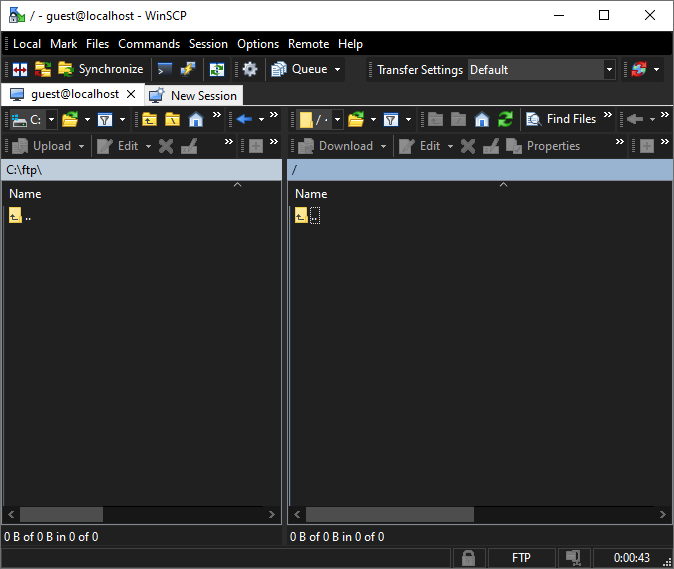Open the Preferences gear icon
674x569 pixels.
[x=250, y=69]
